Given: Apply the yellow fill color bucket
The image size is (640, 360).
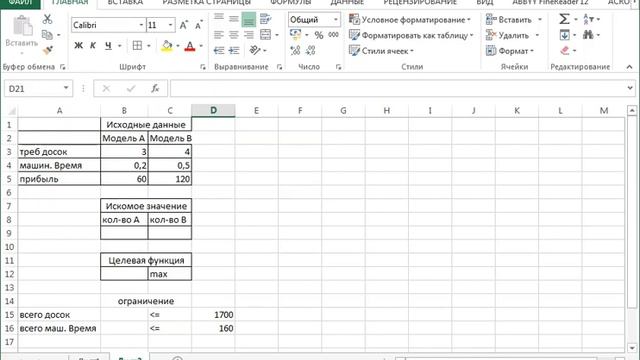Looking at the screenshot, I should [167, 46].
